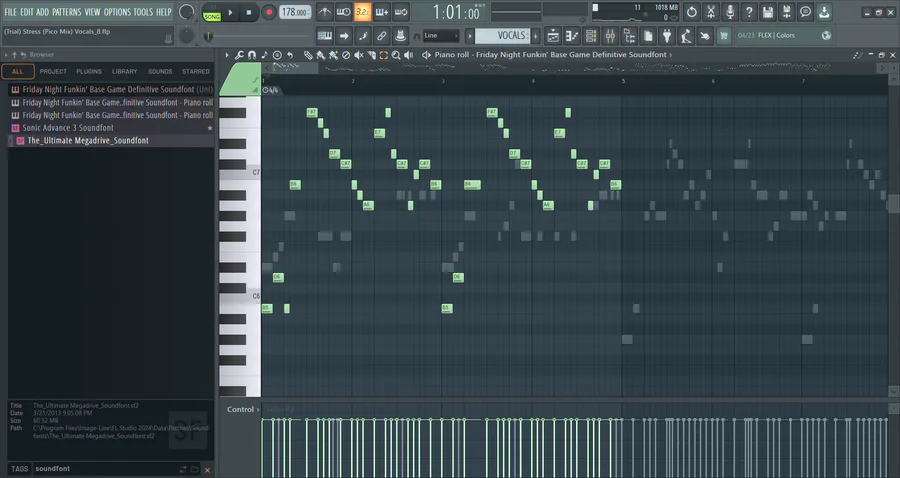Switch to the PLUGINS browser tab
The height and width of the screenshot is (478, 900).
tap(89, 72)
